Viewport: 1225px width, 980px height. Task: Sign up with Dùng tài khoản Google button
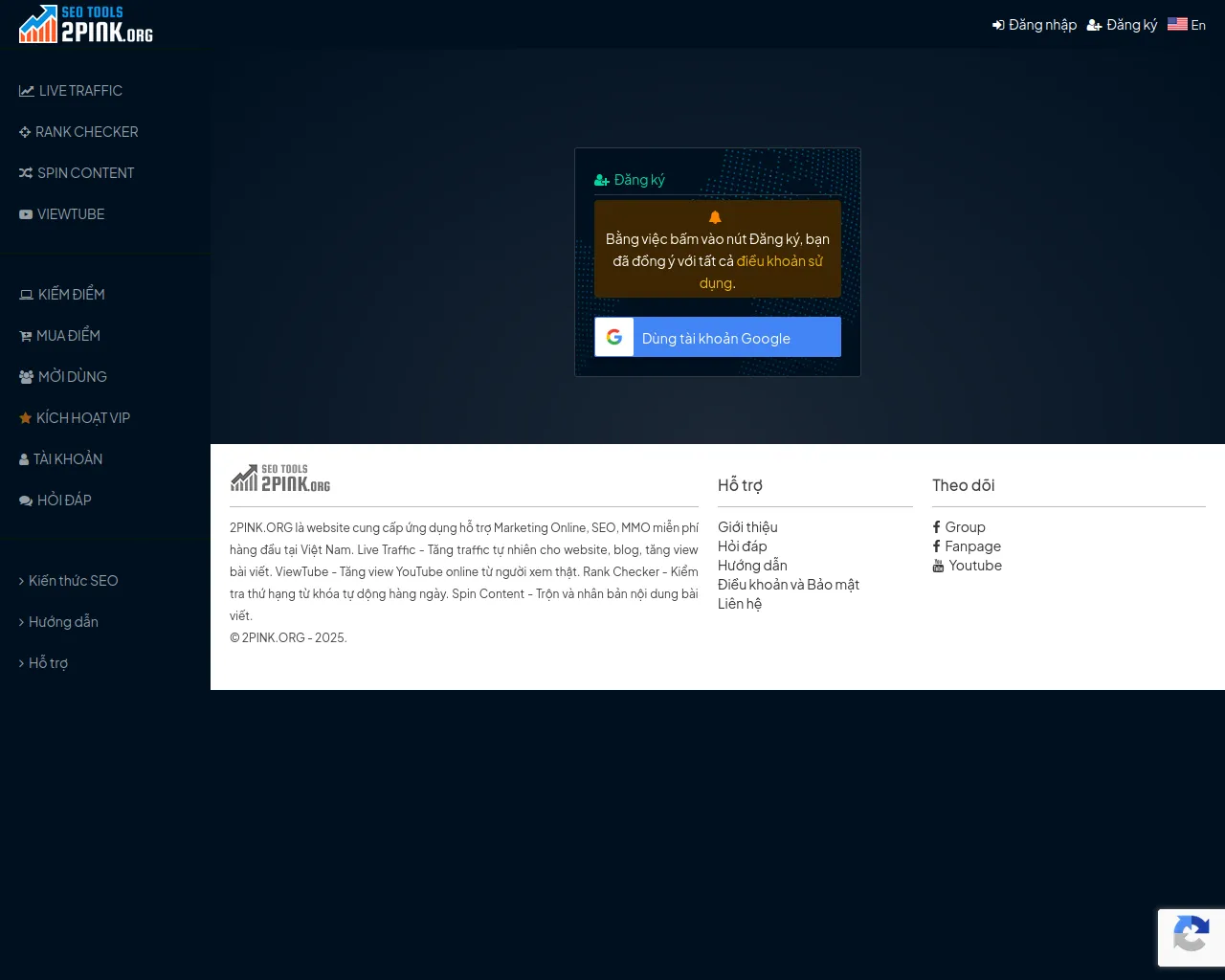click(717, 338)
